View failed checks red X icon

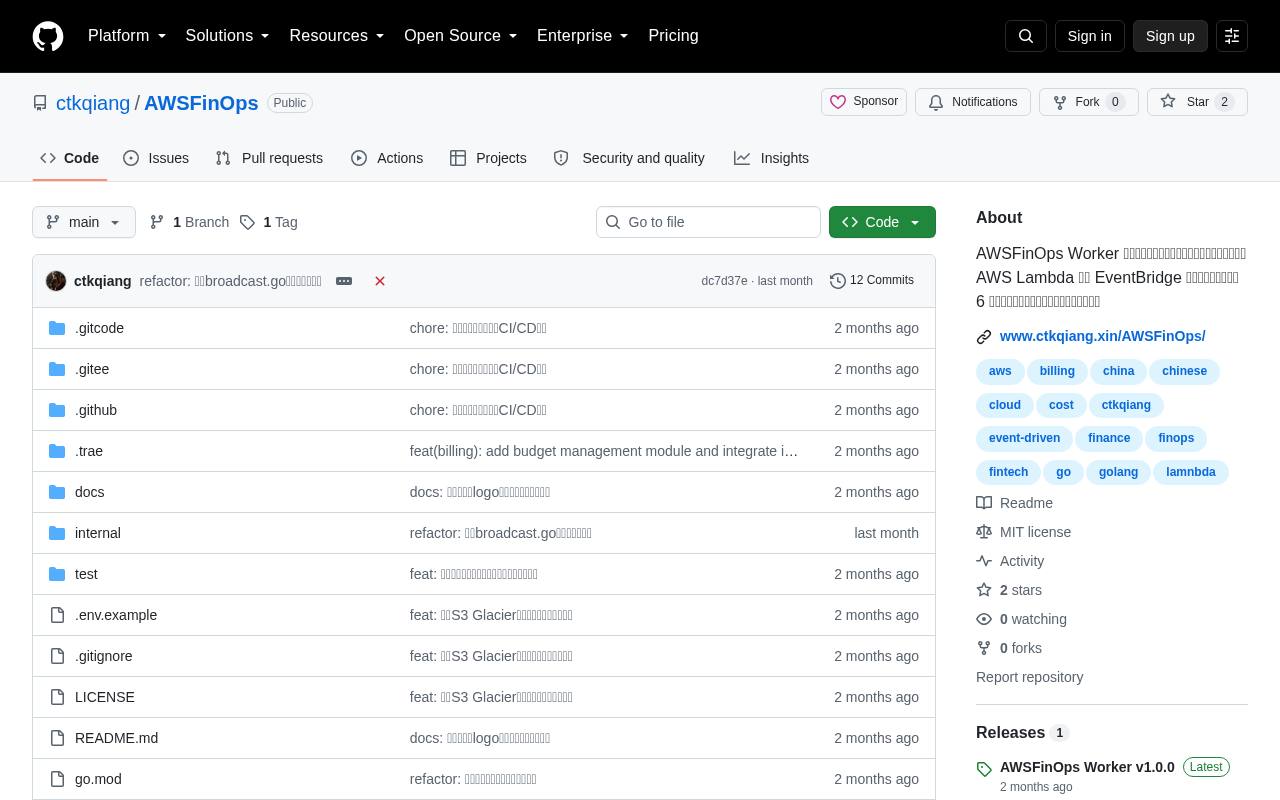tap(380, 281)
